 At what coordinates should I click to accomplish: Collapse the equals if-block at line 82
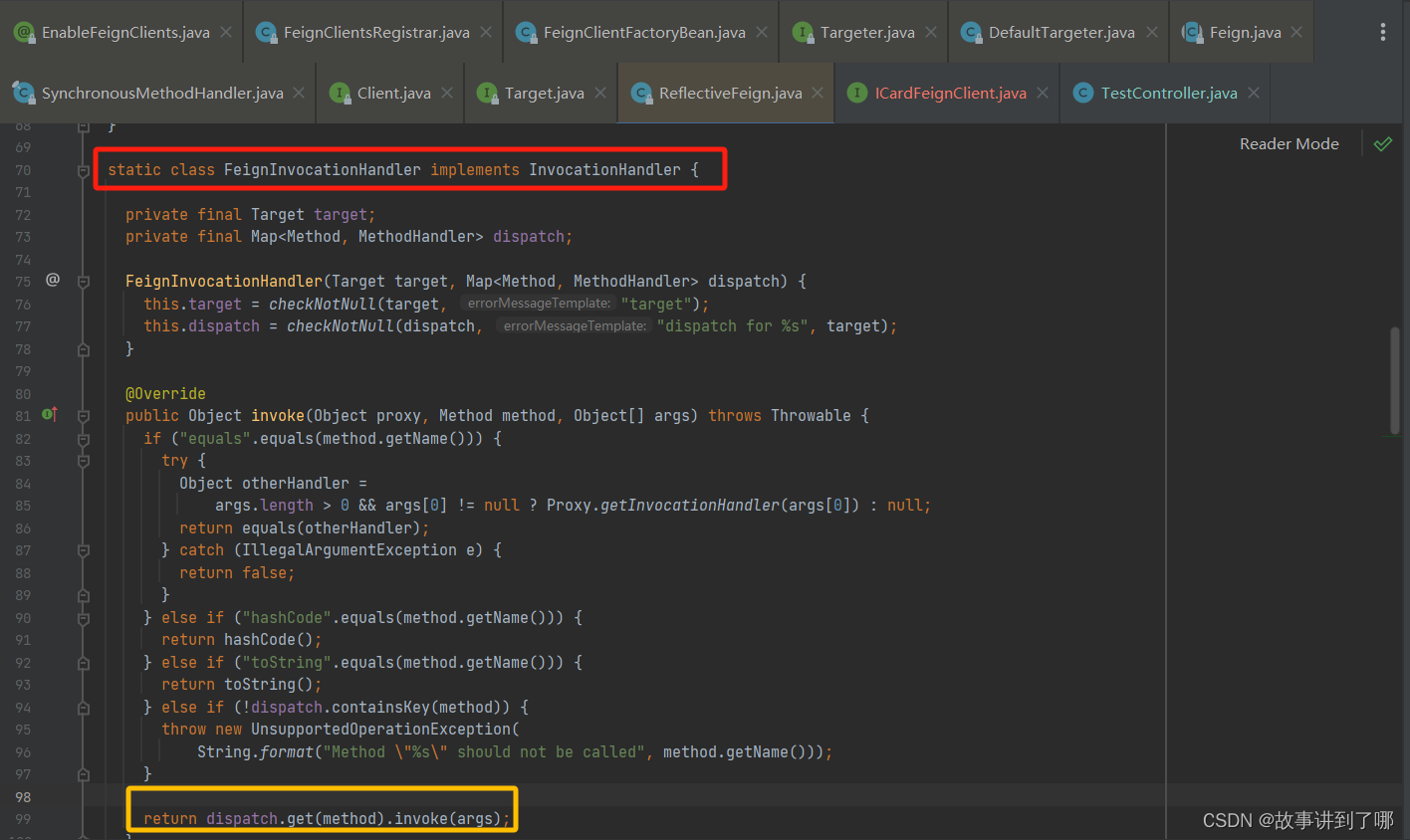pyautogui.click(x=84, y=439)
